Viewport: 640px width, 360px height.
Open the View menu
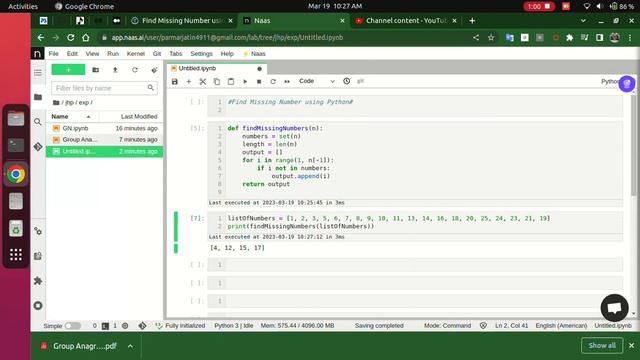(92, 54)
